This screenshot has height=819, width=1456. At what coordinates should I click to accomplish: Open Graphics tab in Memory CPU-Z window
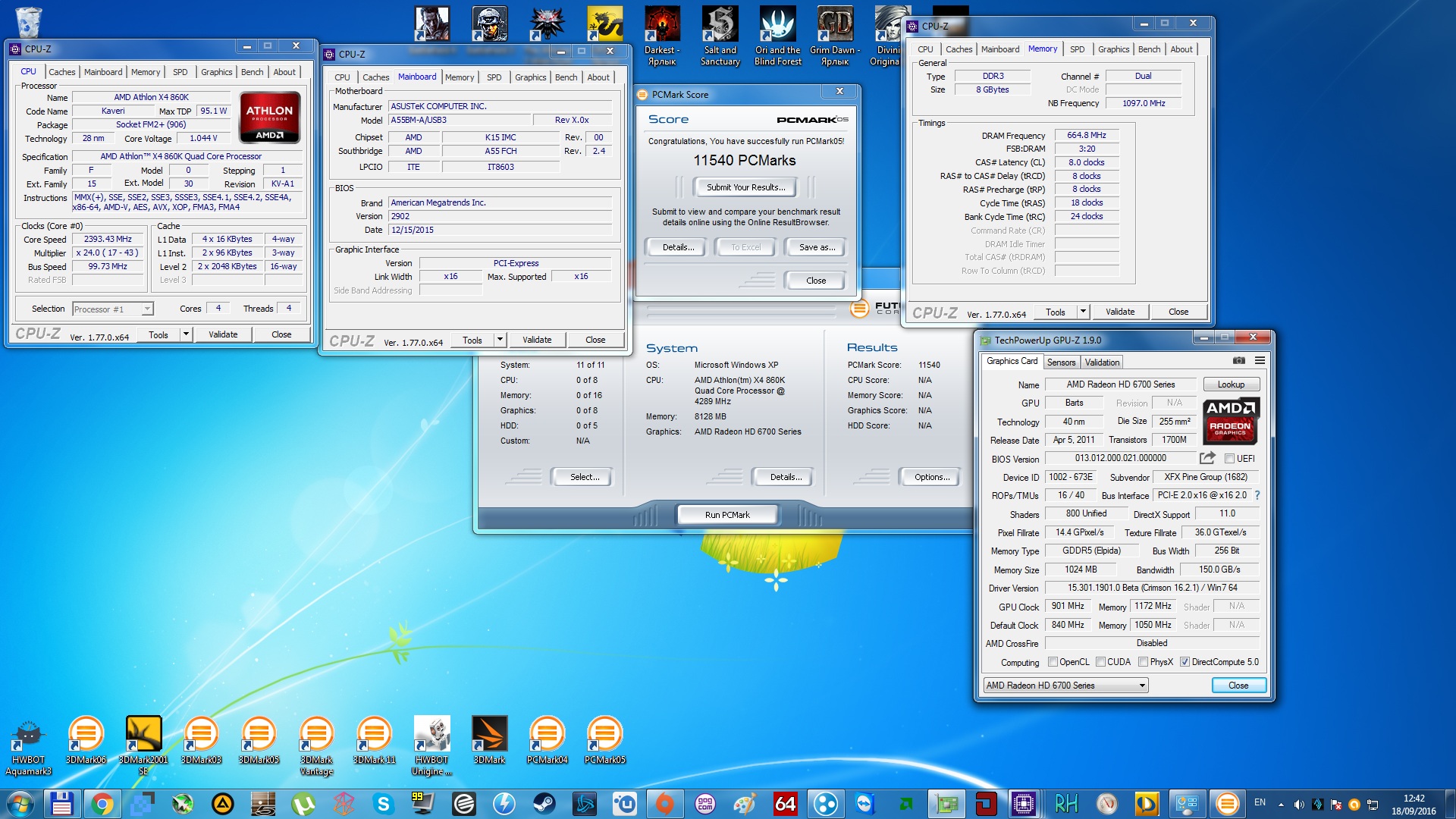point(1113,49)
